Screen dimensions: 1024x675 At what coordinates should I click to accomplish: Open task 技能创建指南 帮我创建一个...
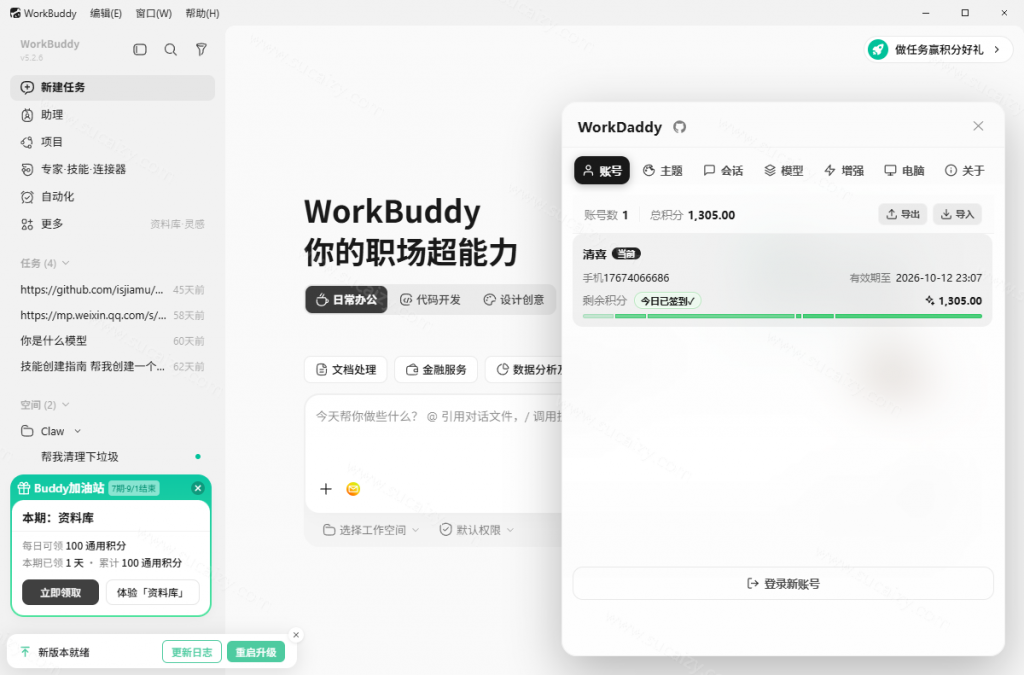tap(112, 366)
